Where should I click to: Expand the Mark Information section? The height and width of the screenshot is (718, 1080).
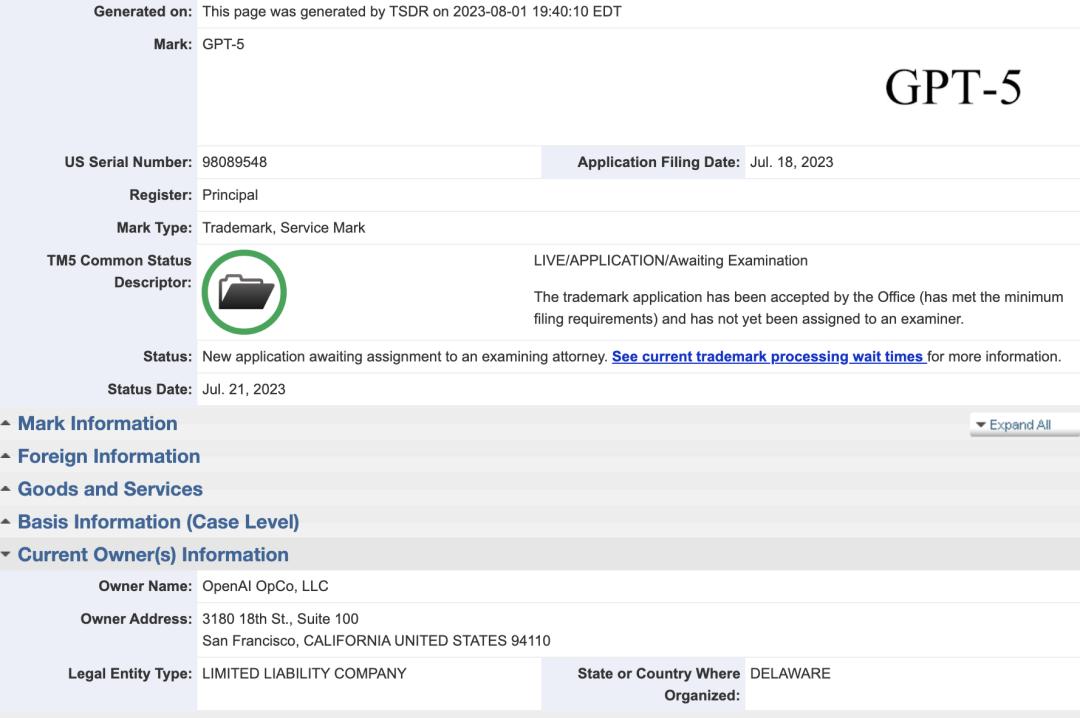click(97, 423)
